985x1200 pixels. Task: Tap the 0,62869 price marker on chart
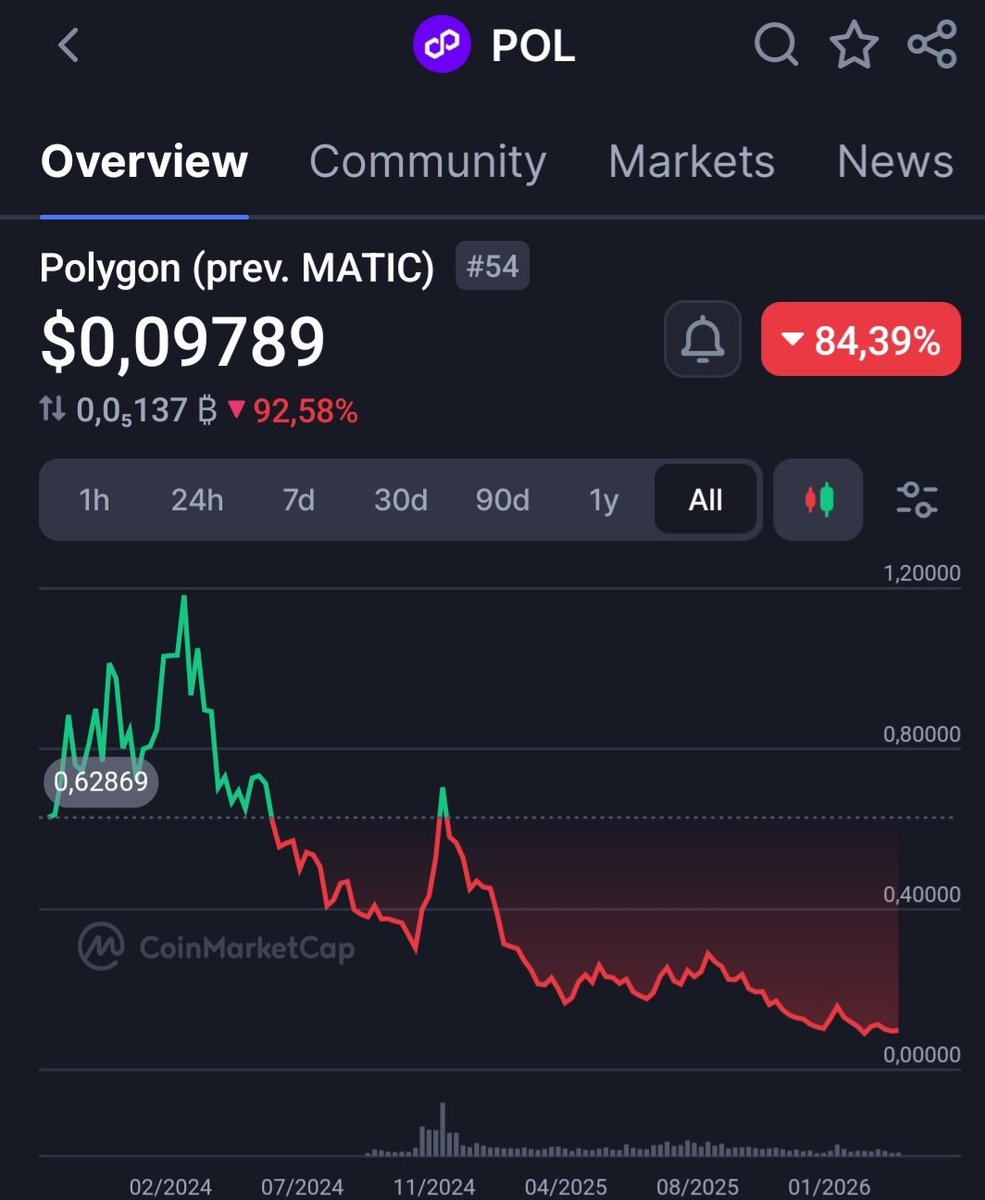[101, 781]
